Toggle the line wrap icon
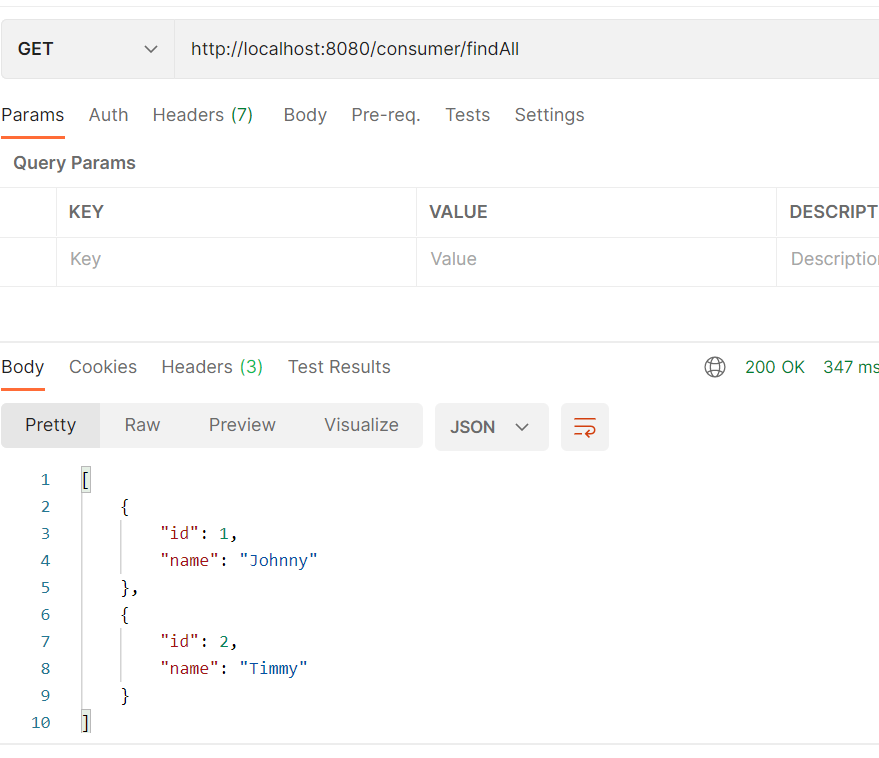 coord(585,427)
